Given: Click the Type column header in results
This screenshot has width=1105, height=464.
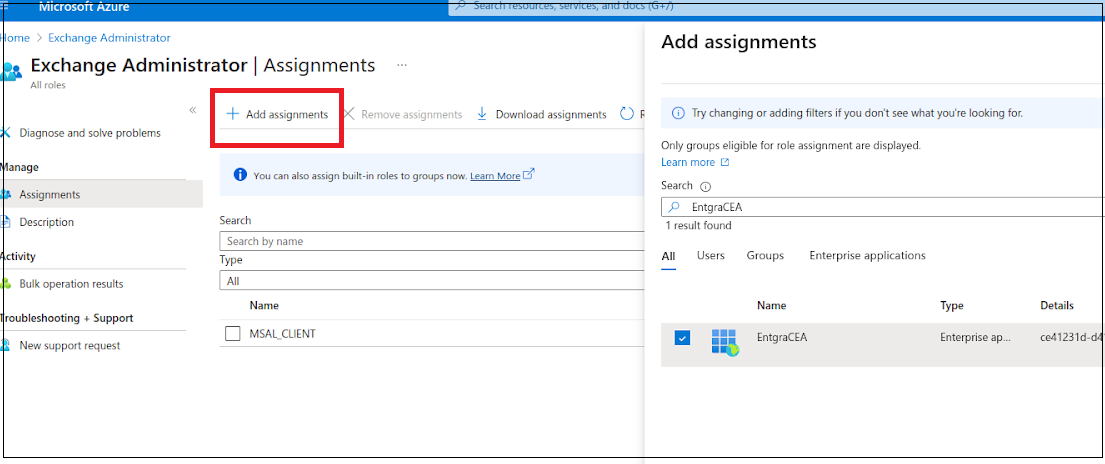Looking at the screenshot, I should click(951, 305).
